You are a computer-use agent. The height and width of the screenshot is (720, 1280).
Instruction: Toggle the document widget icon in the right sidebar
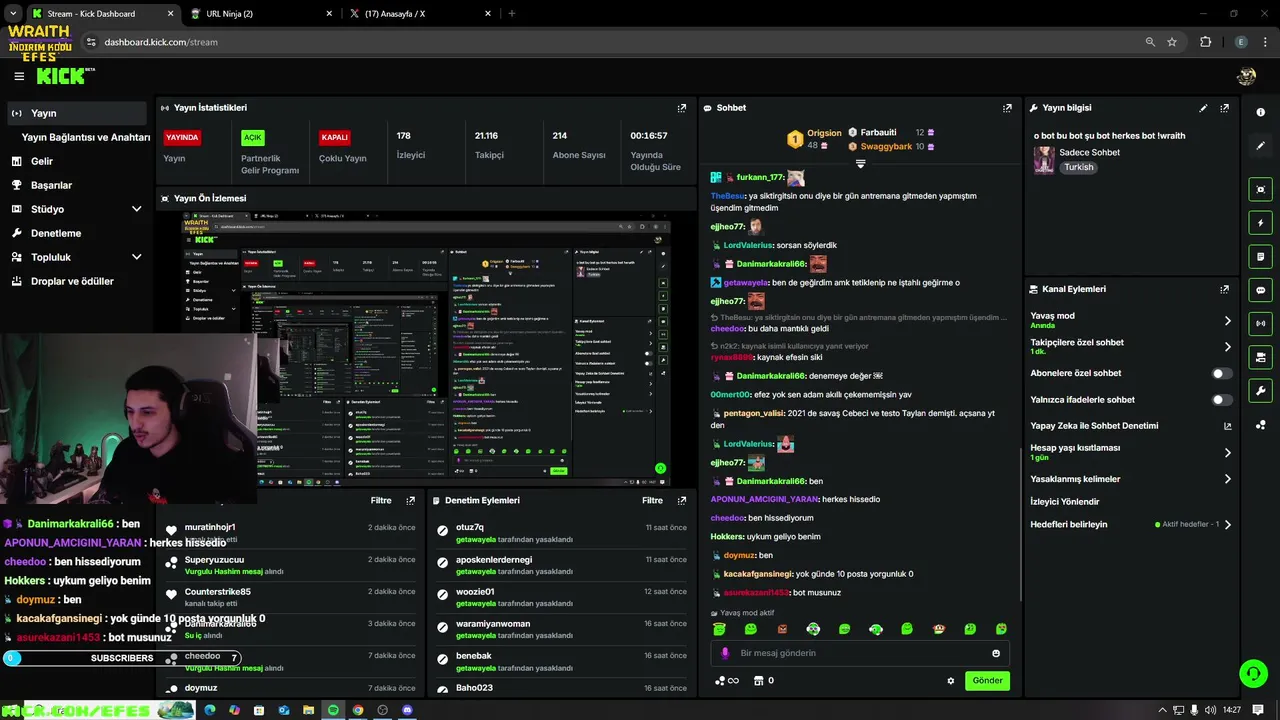pos(1260,257)
